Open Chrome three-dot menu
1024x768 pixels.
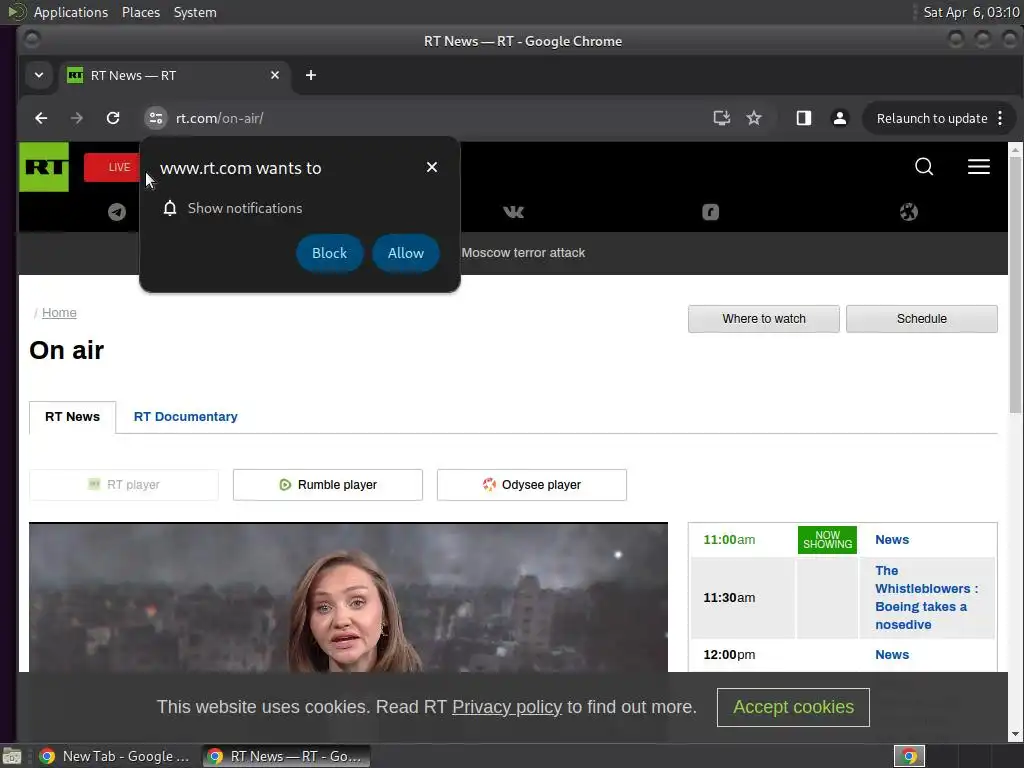[x=1000, y=118]
